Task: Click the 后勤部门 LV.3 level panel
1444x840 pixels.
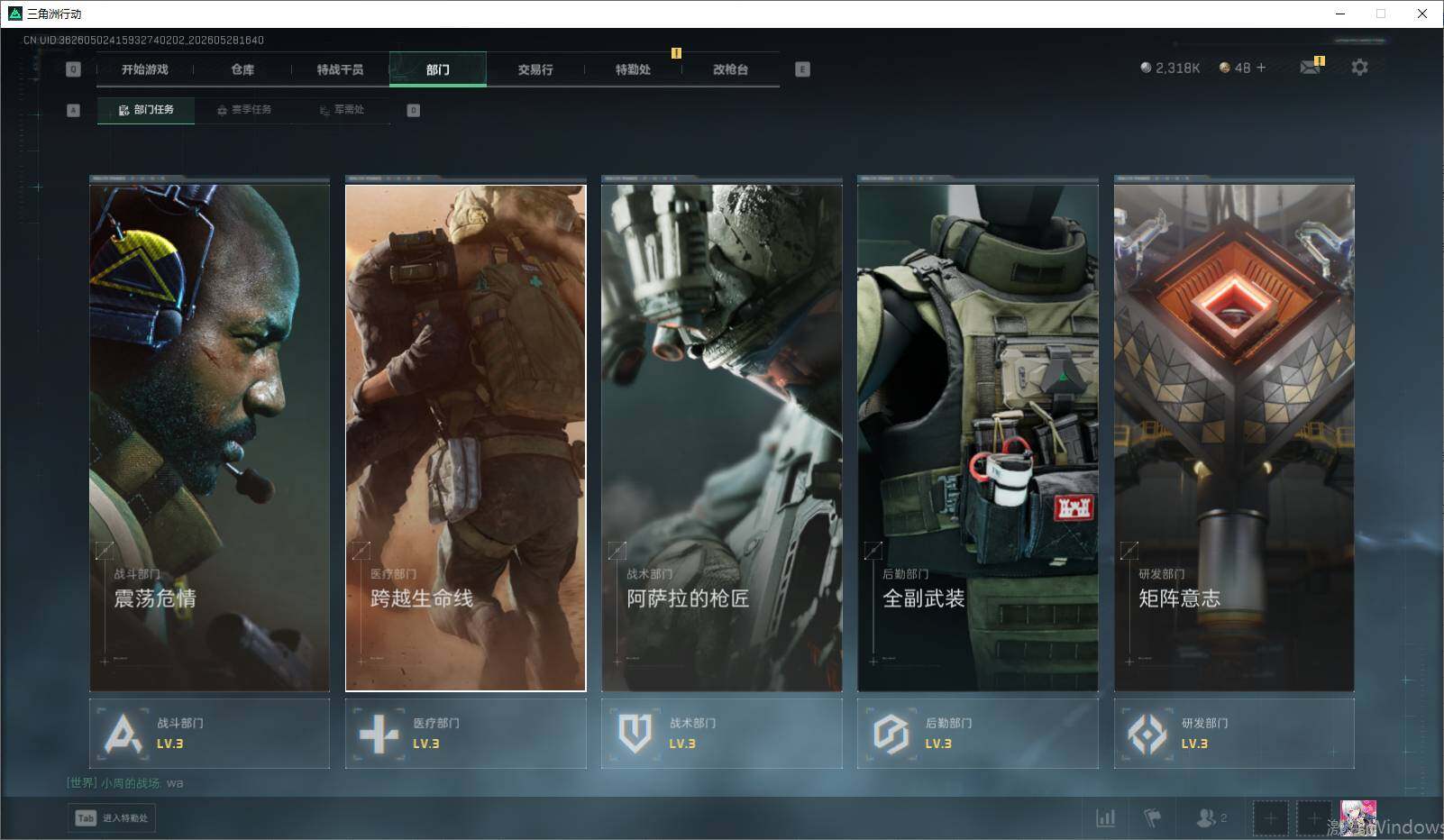Action: click(977, 734)
